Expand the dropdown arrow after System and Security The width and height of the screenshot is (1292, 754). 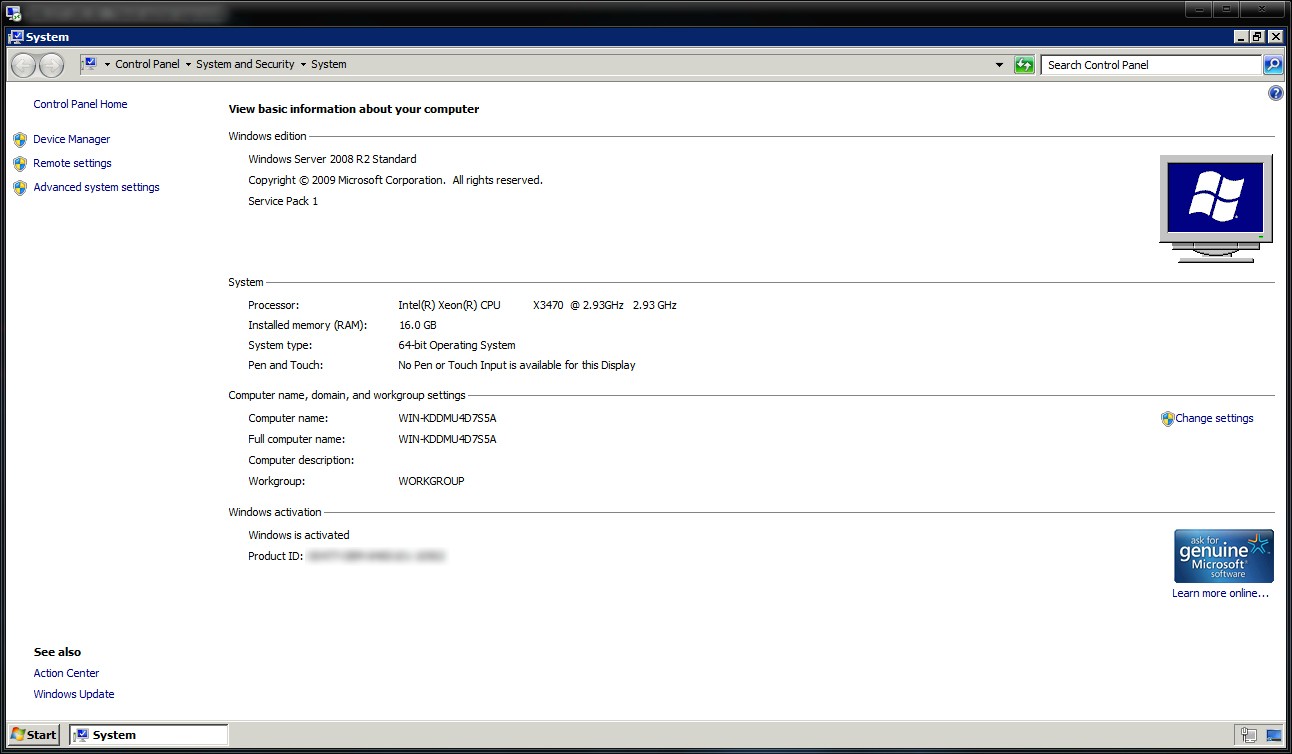[x=303, y=65]
